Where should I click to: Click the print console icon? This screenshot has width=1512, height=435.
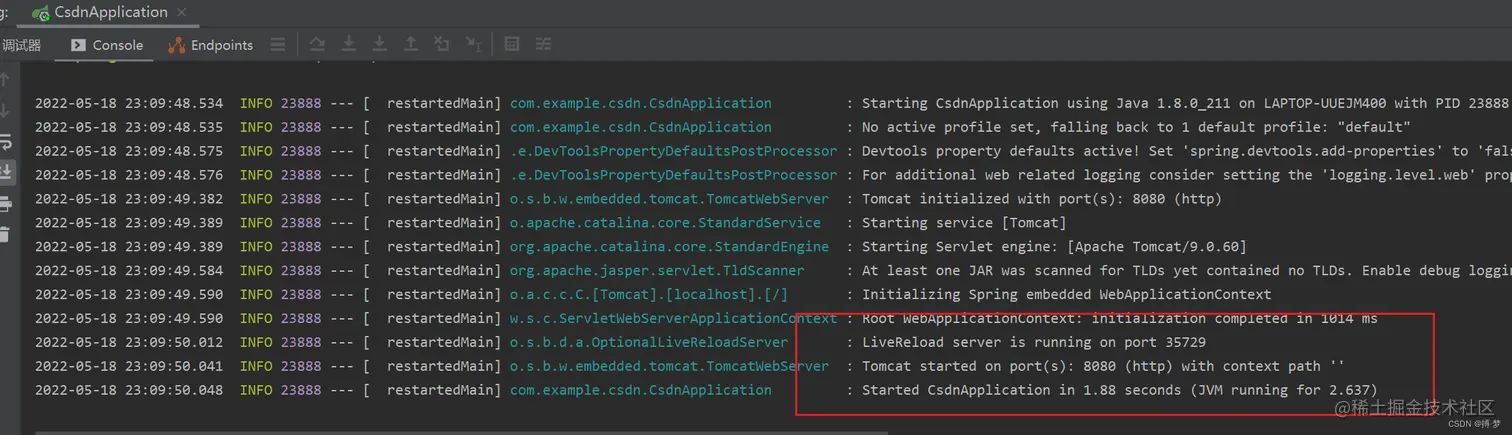click(x=5, y=204)
